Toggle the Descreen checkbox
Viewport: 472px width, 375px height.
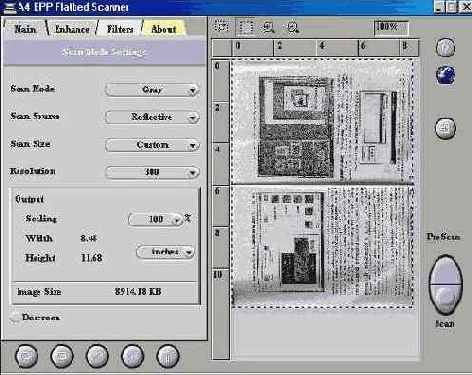(x=14, y=318)
